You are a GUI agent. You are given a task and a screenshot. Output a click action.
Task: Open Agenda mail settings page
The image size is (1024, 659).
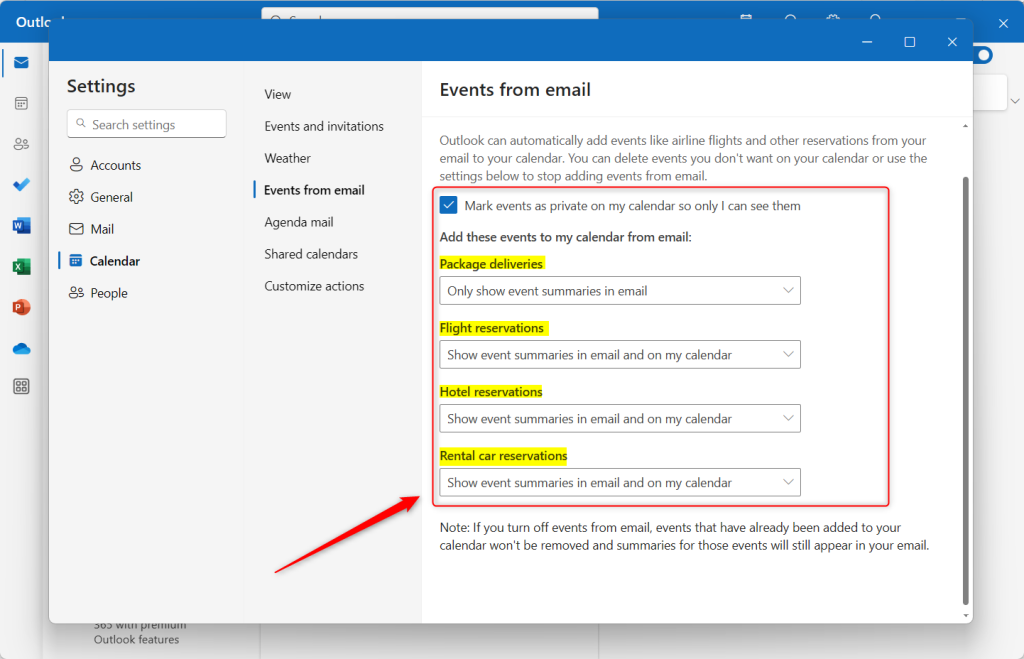[298, 222]
